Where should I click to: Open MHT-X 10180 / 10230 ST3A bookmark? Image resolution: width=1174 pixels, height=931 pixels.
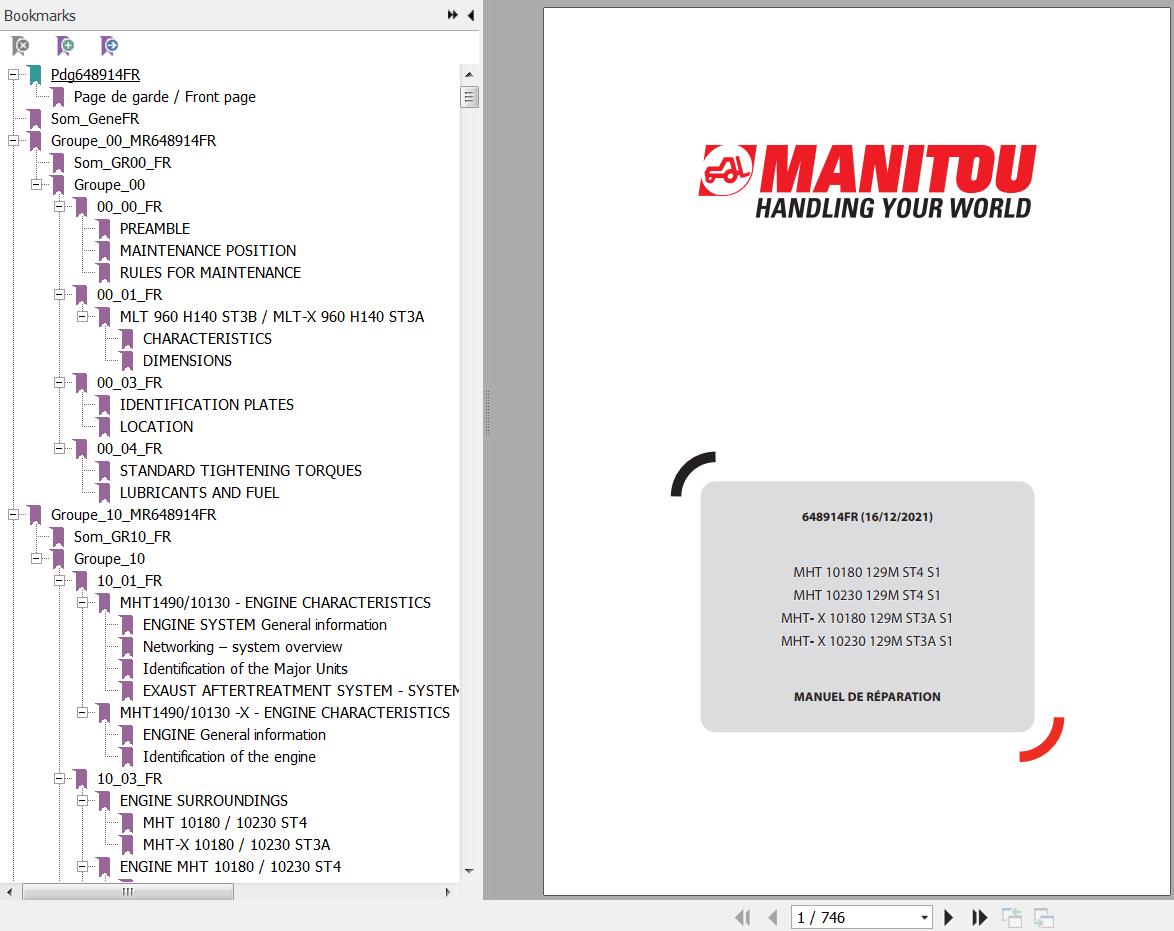(x=237, y=845)
